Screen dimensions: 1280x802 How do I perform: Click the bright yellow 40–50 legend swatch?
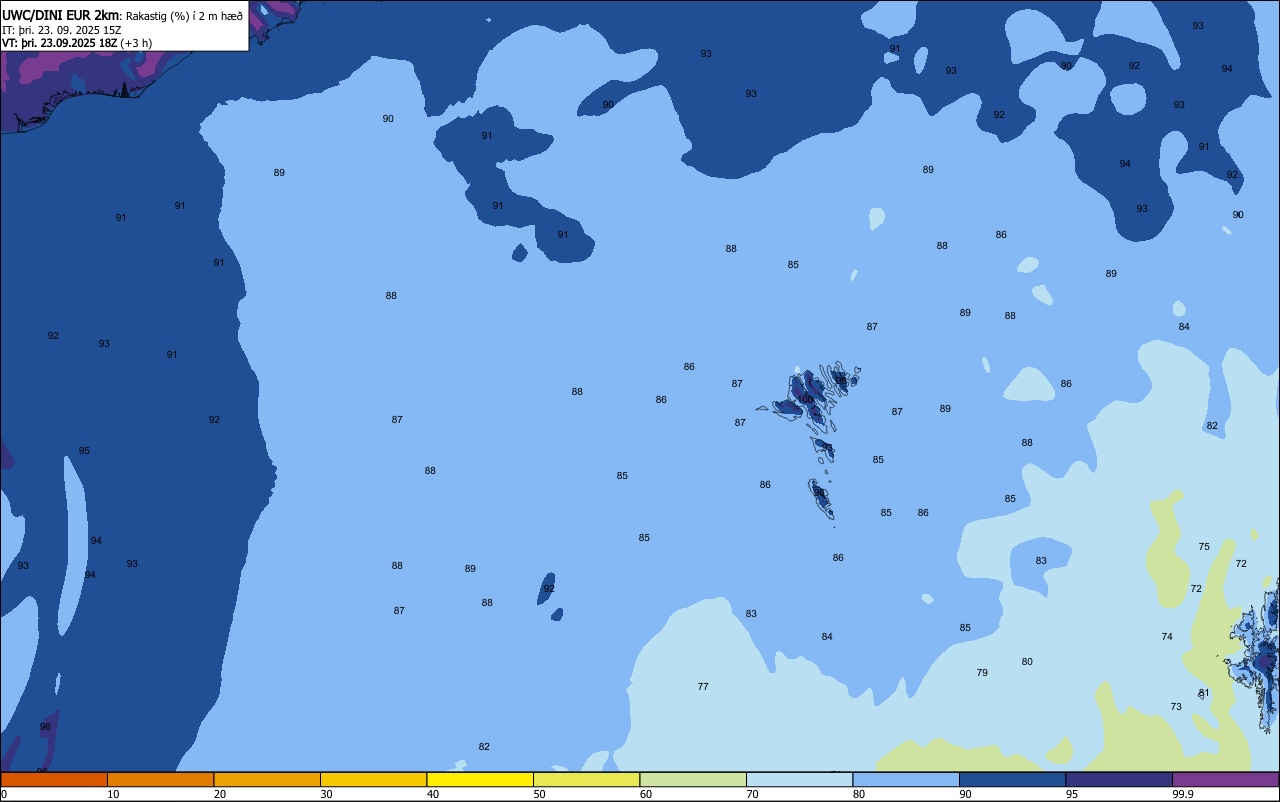pyautogui.click(x=480, y=779)
